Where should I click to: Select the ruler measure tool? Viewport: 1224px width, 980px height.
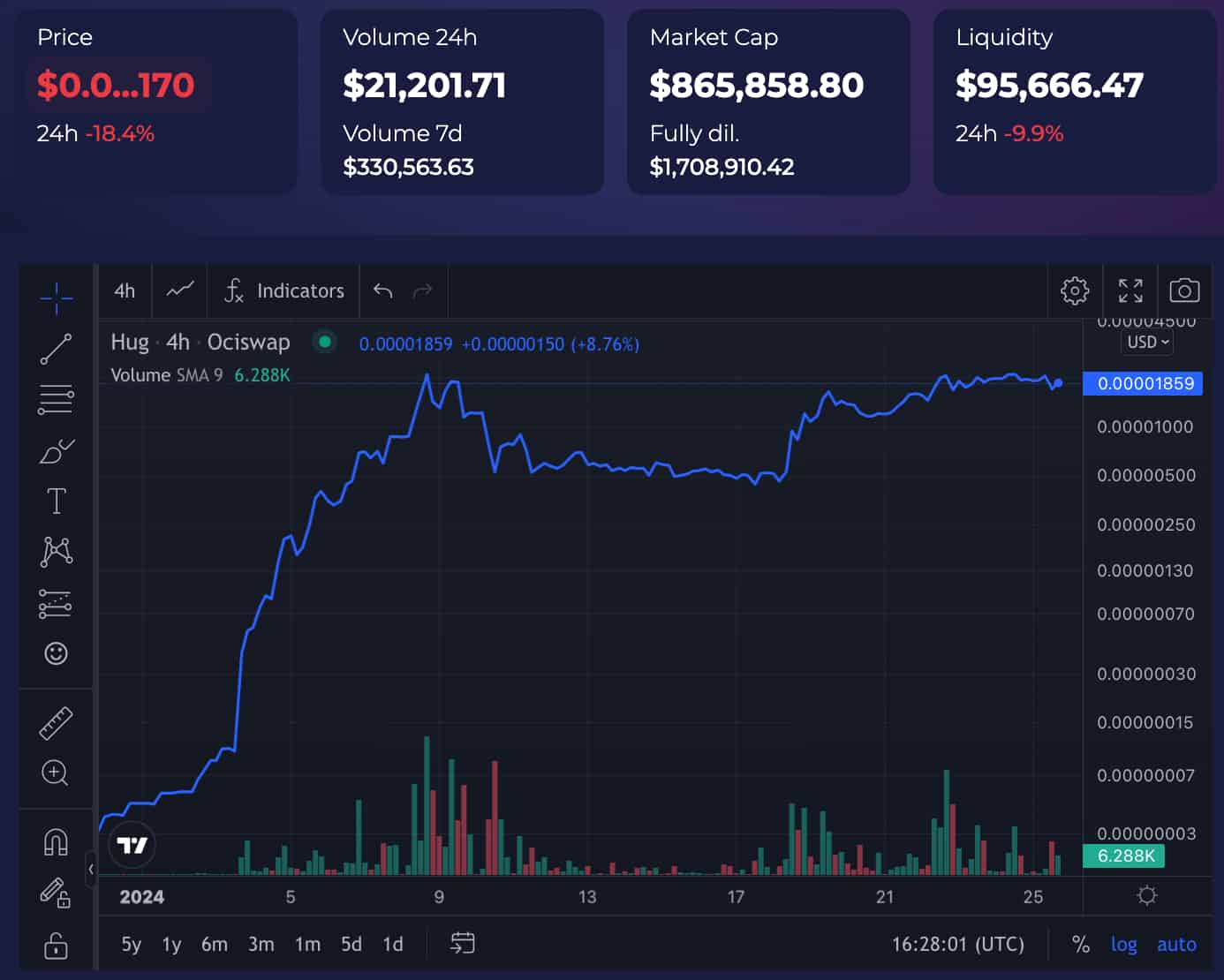tap(56, 723)
